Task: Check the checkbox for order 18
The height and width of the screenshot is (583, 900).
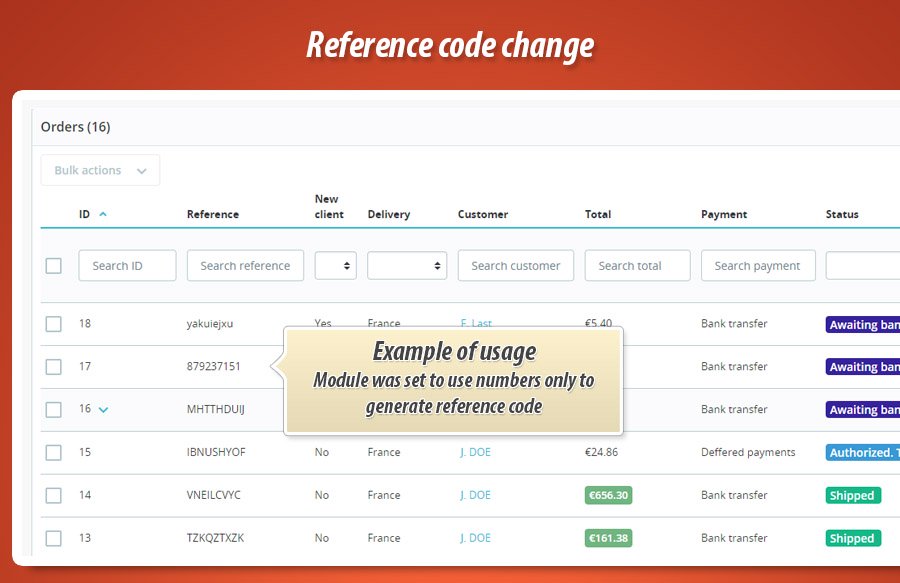Action: tap(53, 323)
